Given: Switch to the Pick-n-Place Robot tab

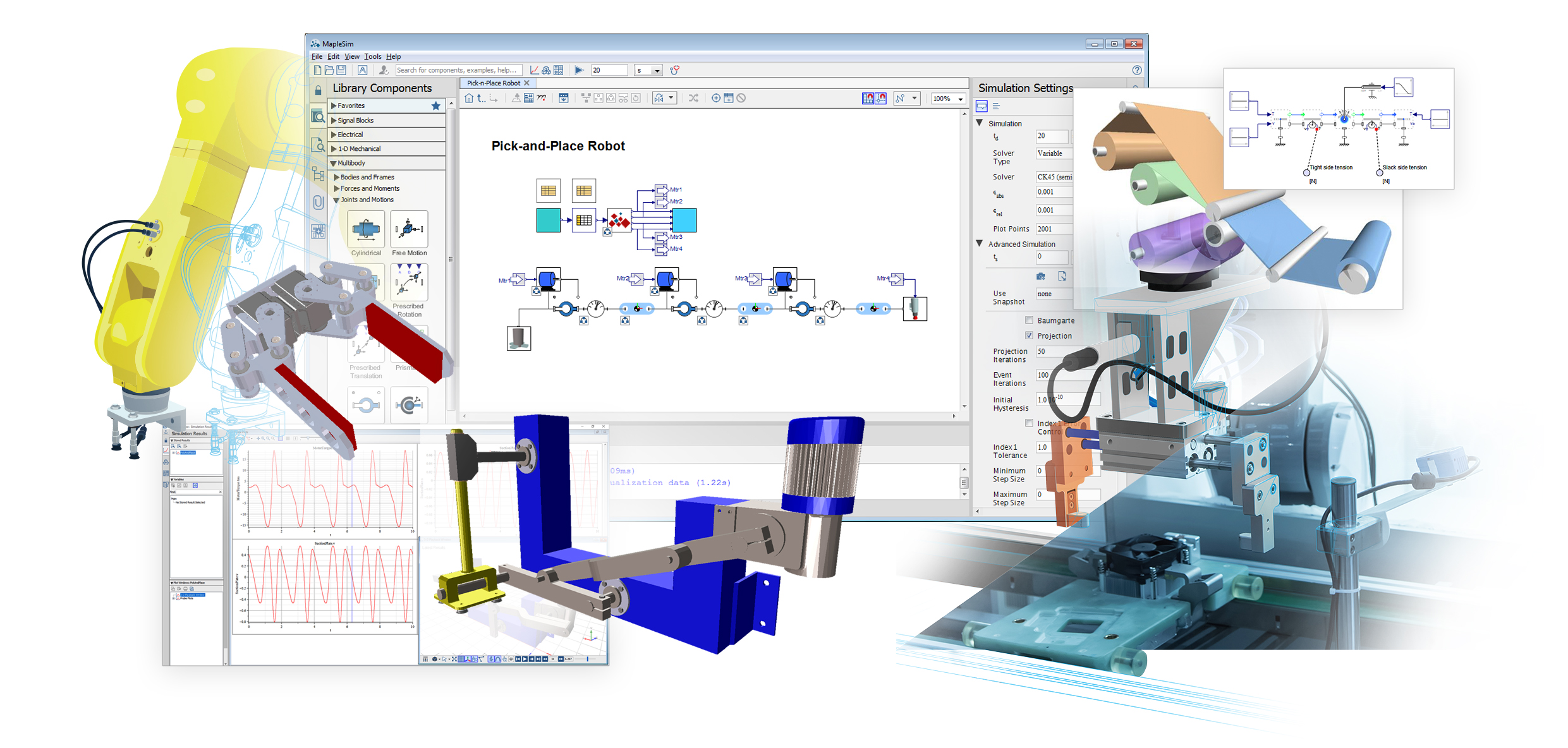Looking at the screenshot, I should (x=494, y=83).
